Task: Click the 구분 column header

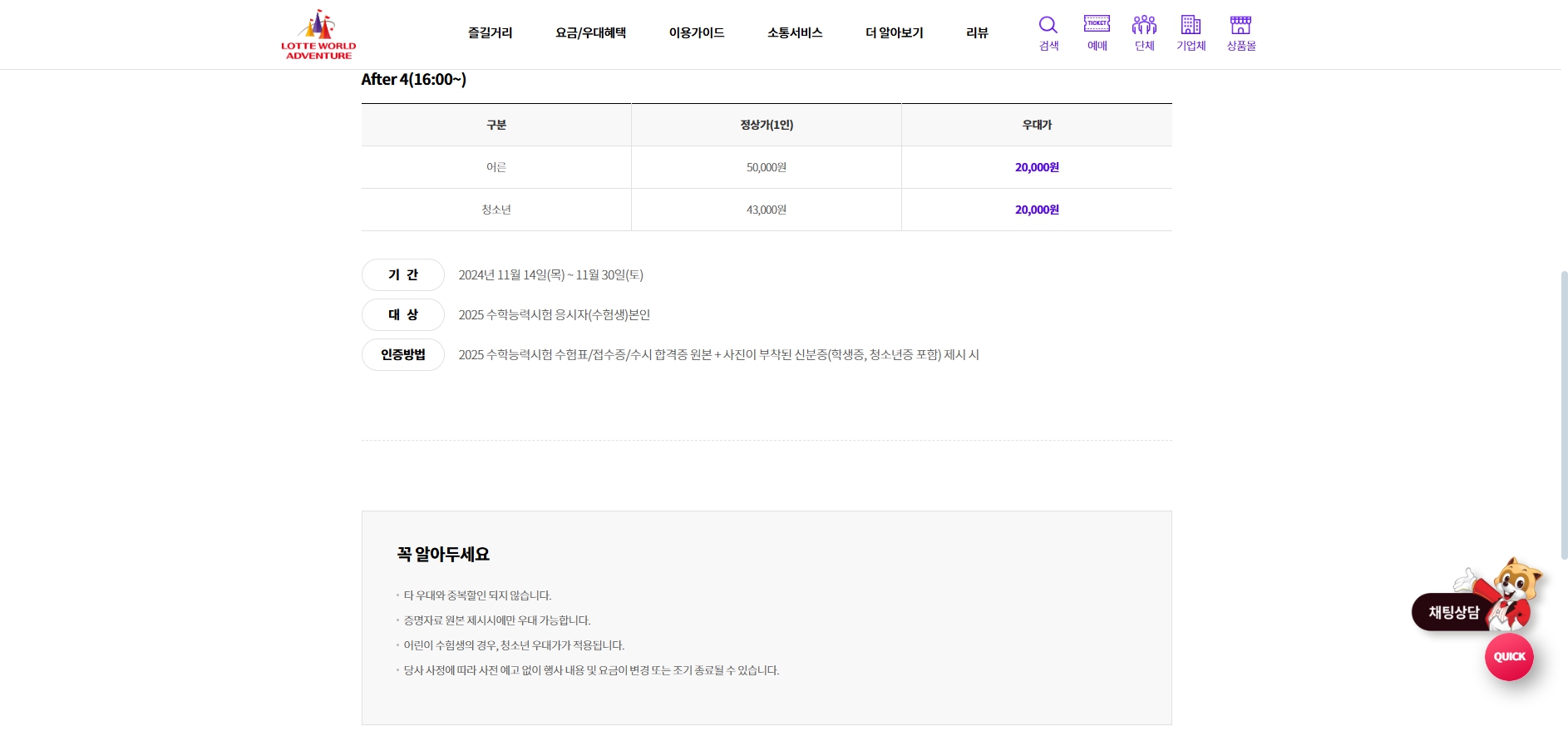Action: coord(496,125)
